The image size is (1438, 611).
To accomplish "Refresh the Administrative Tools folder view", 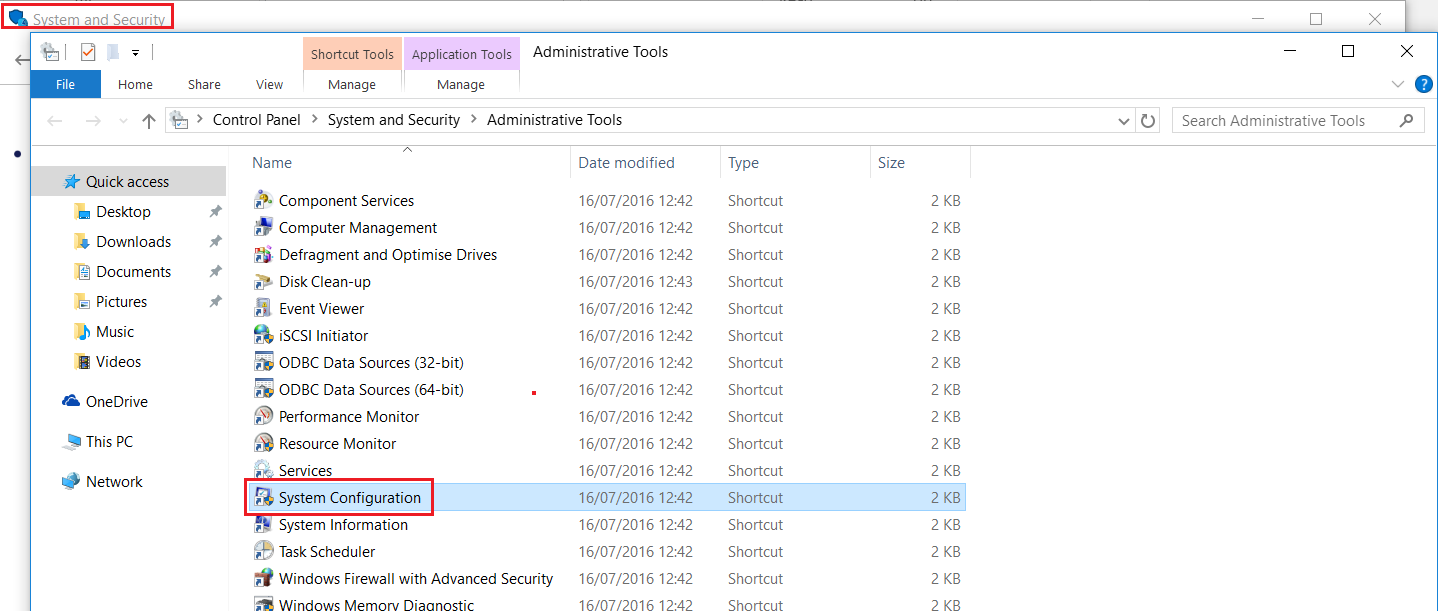I will point(1148,121).
